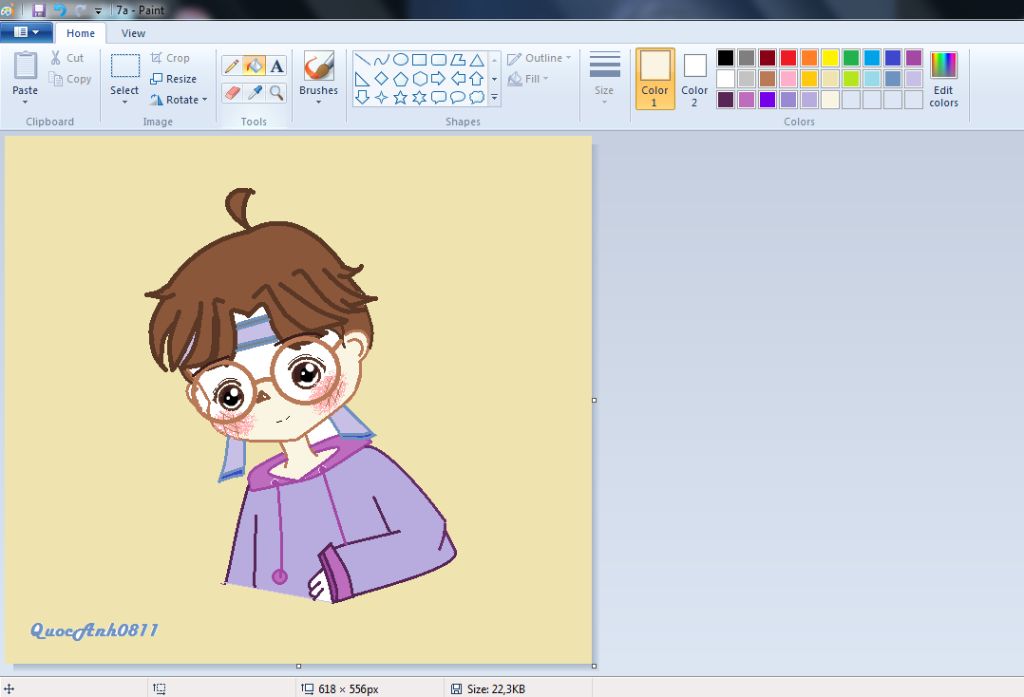This screenshot has width=1024, height=697.
Task: Open the shape Outline dropdown
Action: click(x=539, y=58)
